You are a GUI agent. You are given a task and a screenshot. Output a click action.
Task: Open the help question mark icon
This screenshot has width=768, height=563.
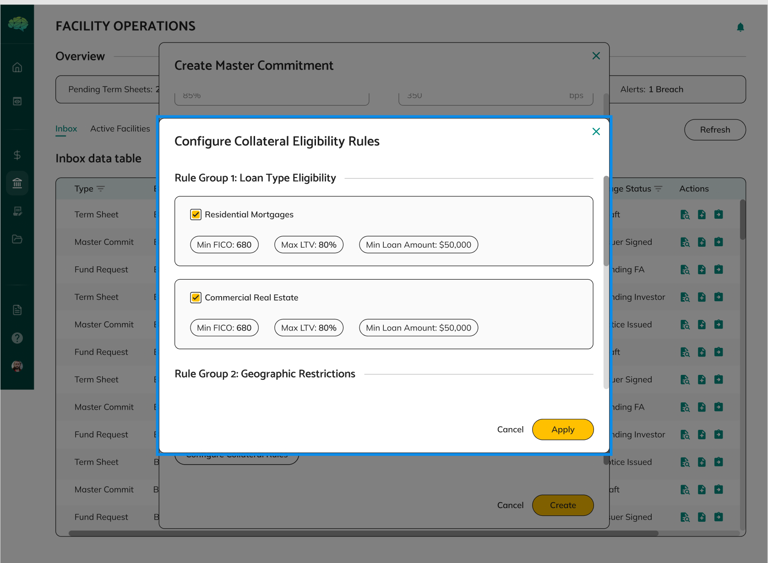(17, 338)
